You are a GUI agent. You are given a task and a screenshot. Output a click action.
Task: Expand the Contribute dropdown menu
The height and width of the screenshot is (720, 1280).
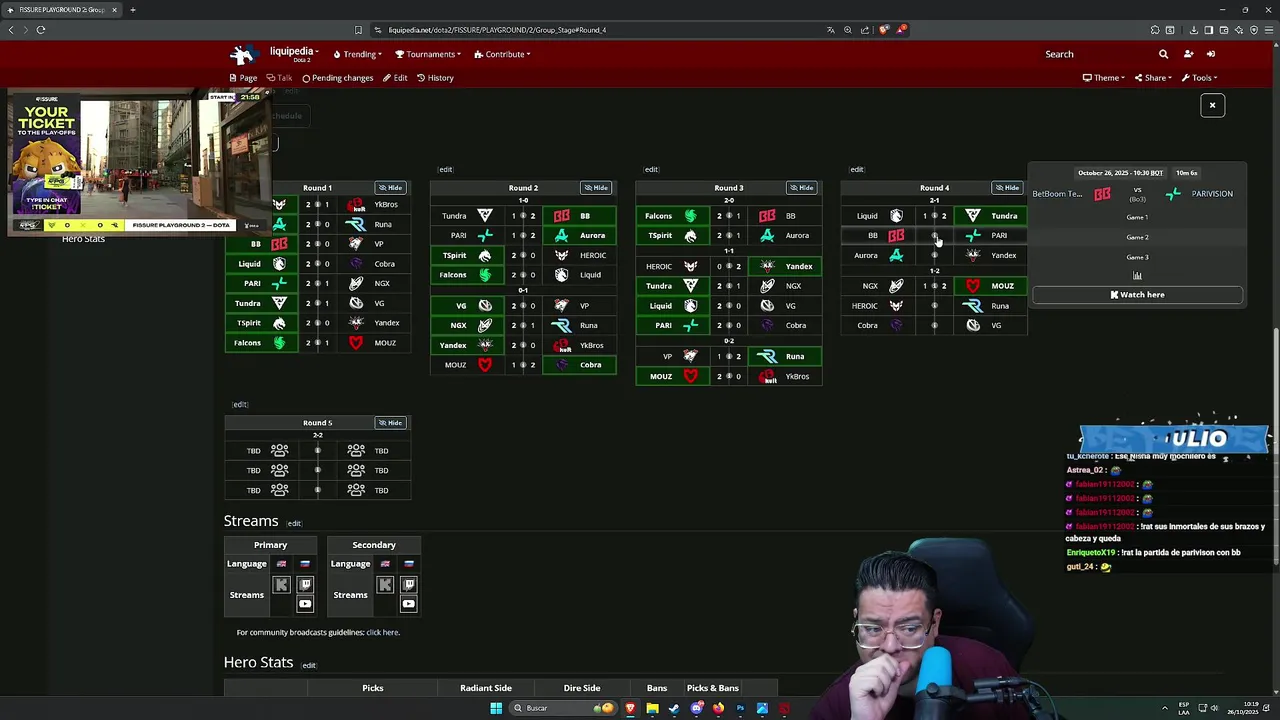tap(502, 54)
